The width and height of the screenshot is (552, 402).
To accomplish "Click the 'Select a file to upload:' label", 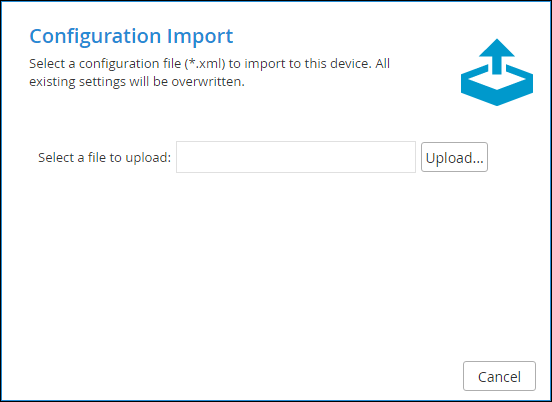I will (105, 157).
